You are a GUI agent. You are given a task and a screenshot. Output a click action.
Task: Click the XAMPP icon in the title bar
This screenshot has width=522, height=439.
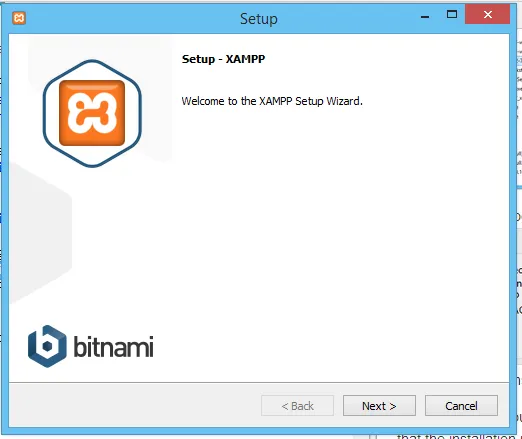click(x=19, y=18)
